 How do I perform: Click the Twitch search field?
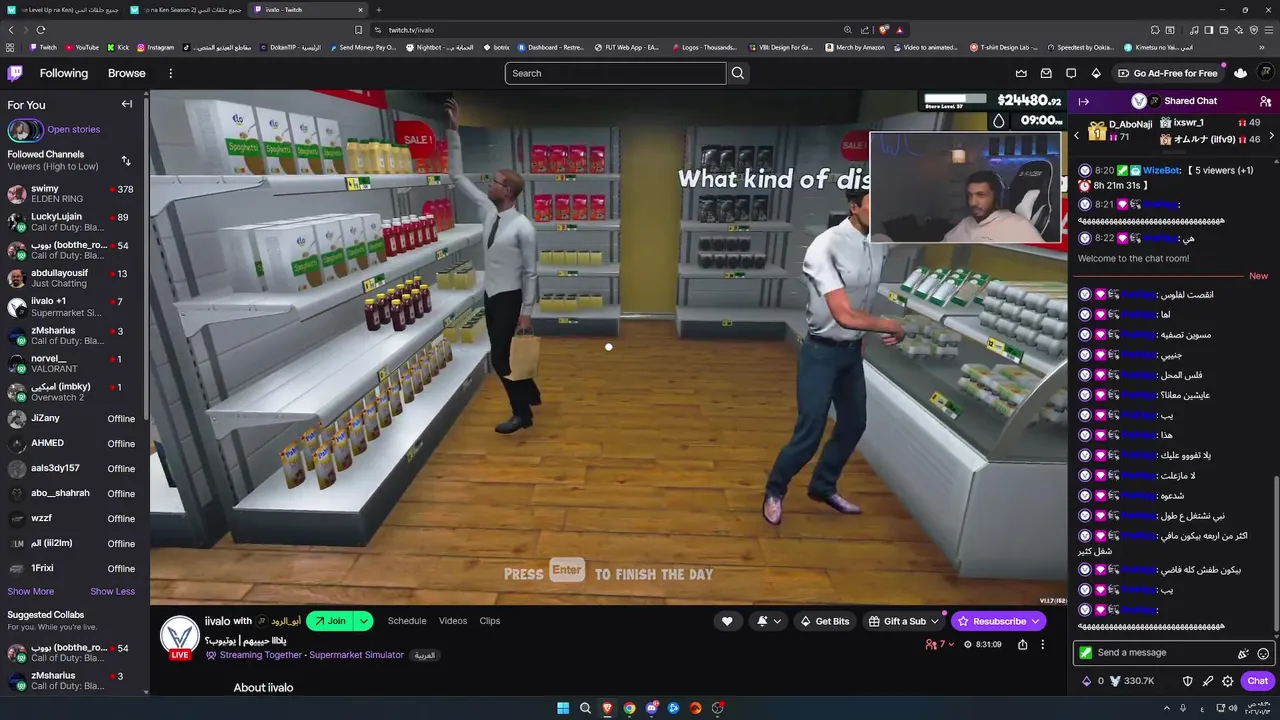(x=615, y=73)
